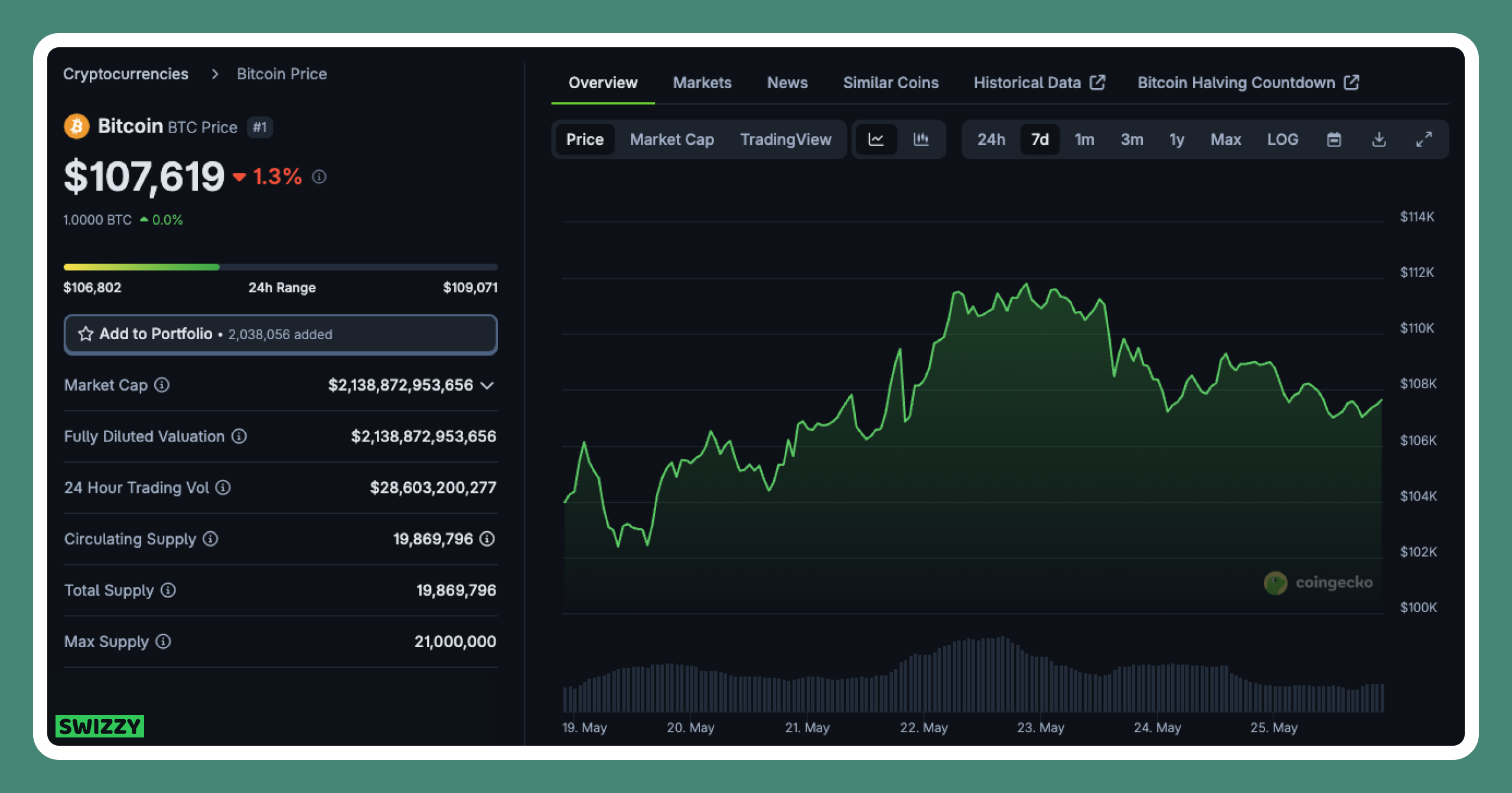Select the 3m time range
Image resolution: width=1512 pixels, height=793 pixels.
tap(1132, 139)
